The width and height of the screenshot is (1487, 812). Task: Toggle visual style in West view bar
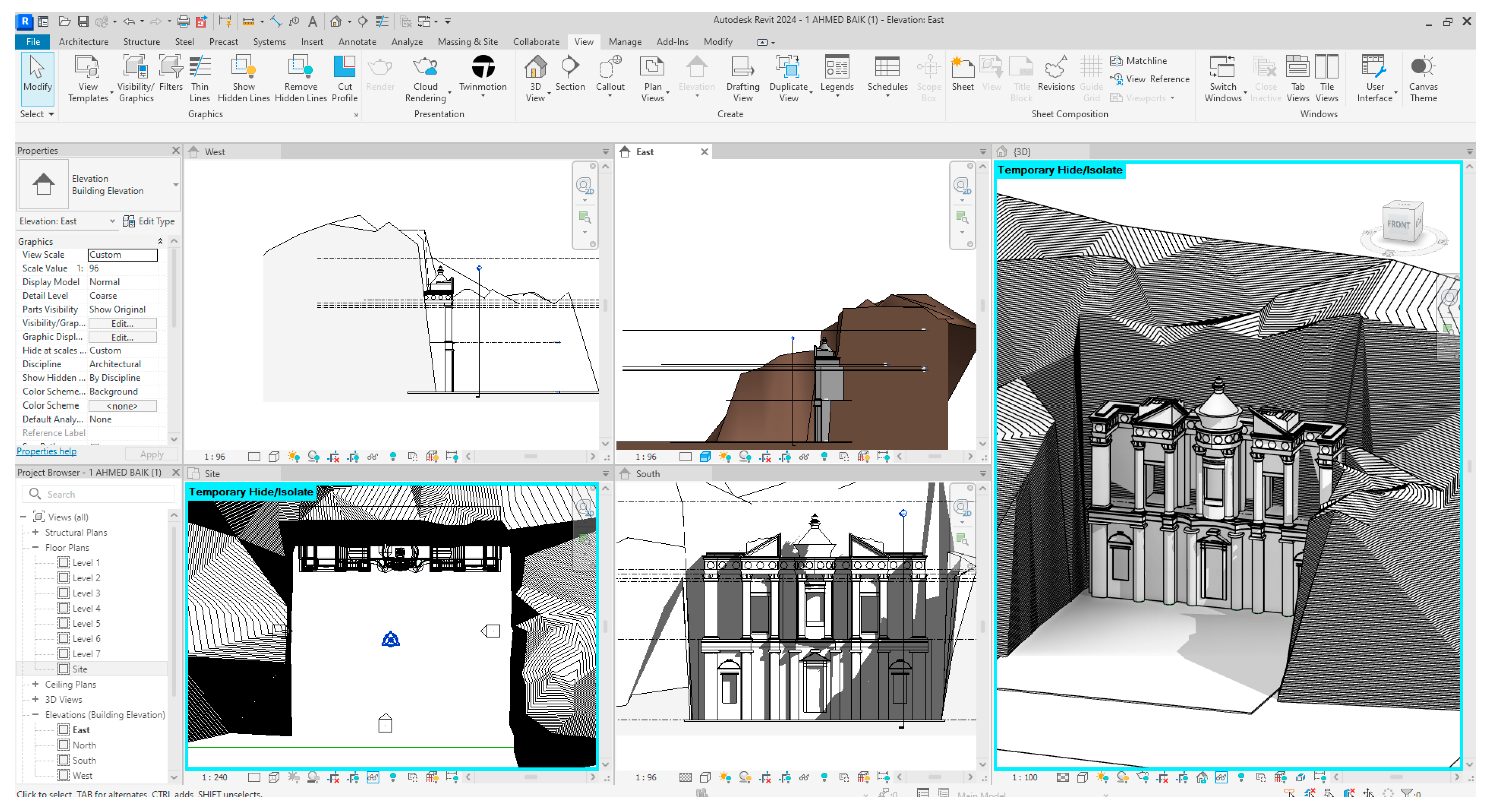274,457
